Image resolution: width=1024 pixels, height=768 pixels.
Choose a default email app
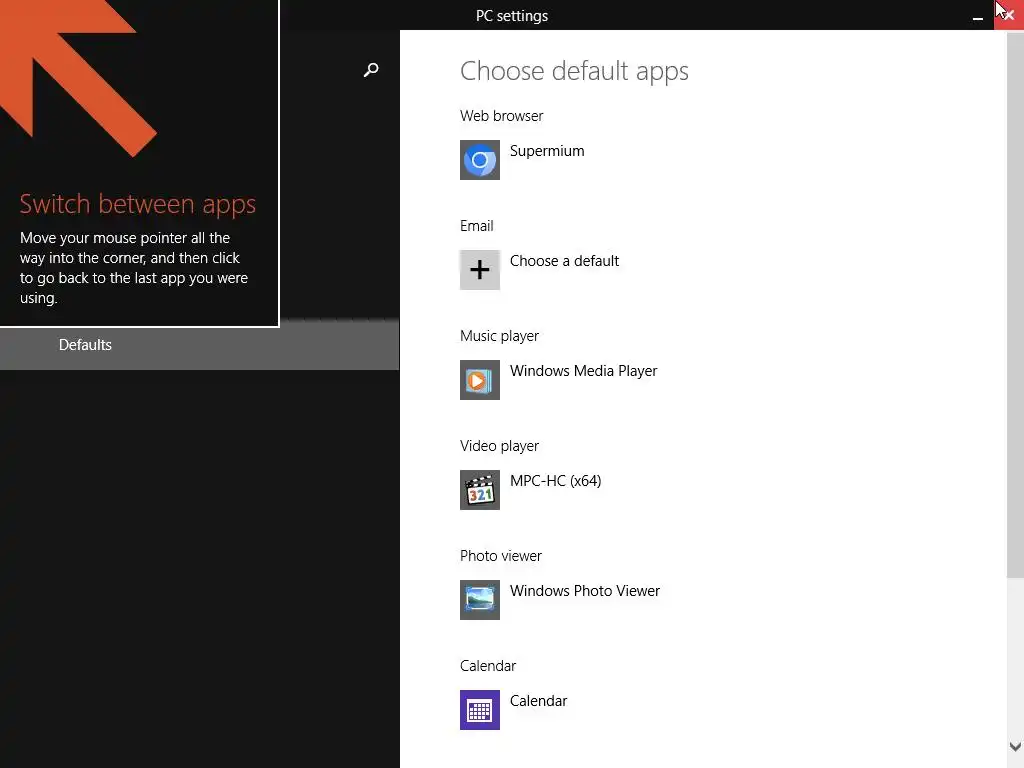click(x=564, y=261)
